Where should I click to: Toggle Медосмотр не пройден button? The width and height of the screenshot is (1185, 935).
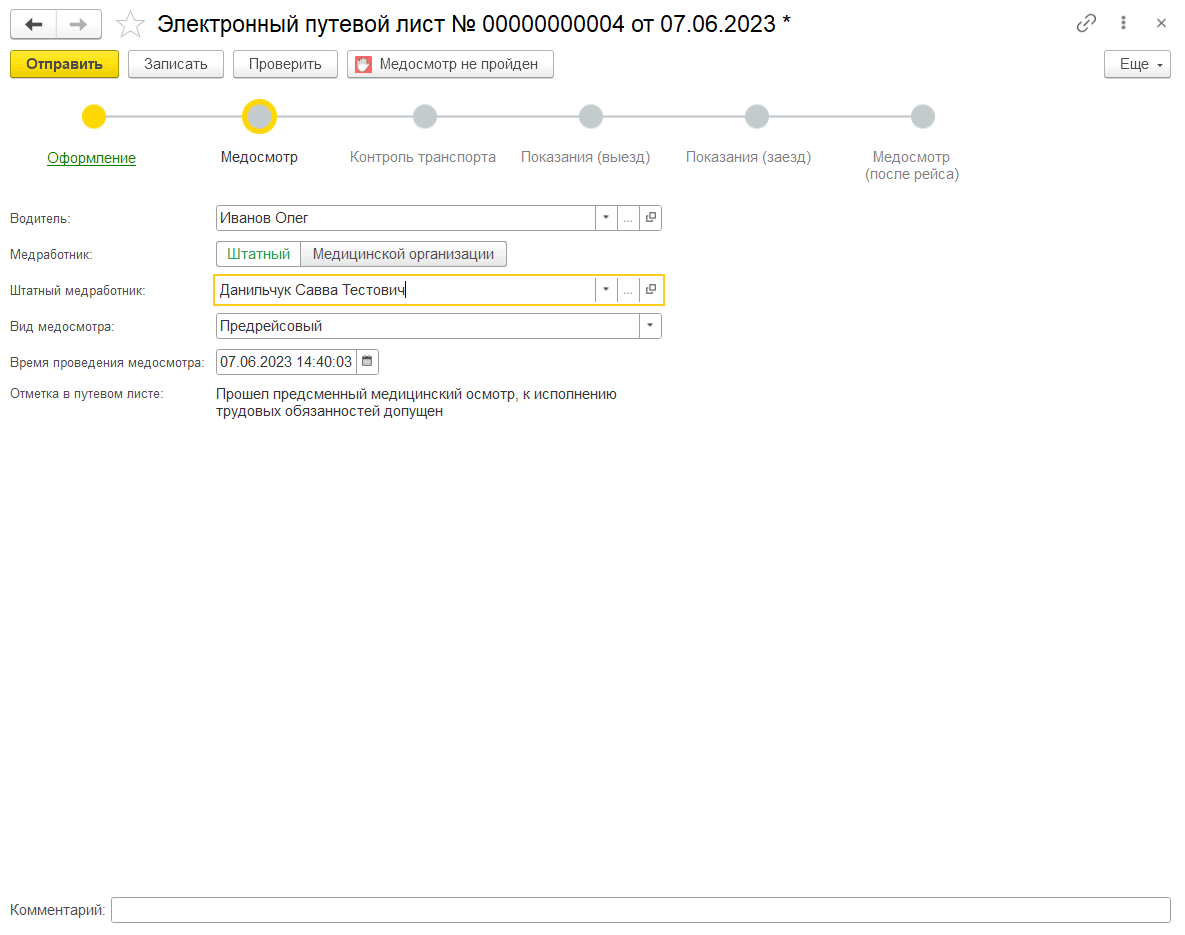[450, 64]
